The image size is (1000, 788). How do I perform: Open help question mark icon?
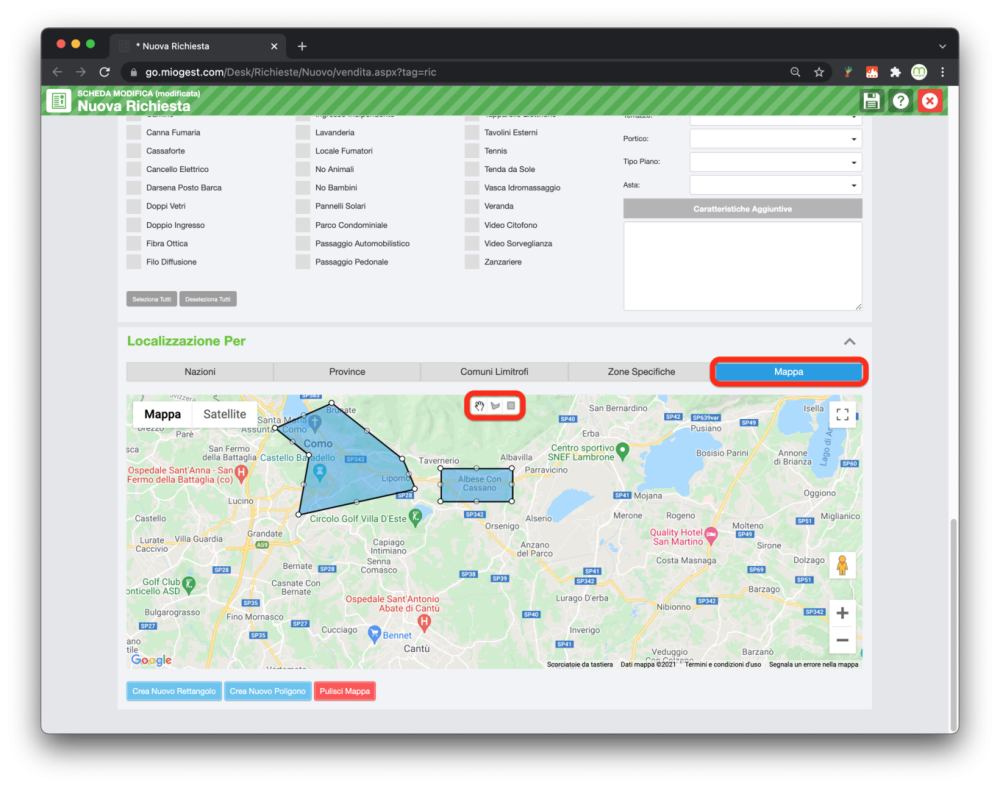pos(901,101)
